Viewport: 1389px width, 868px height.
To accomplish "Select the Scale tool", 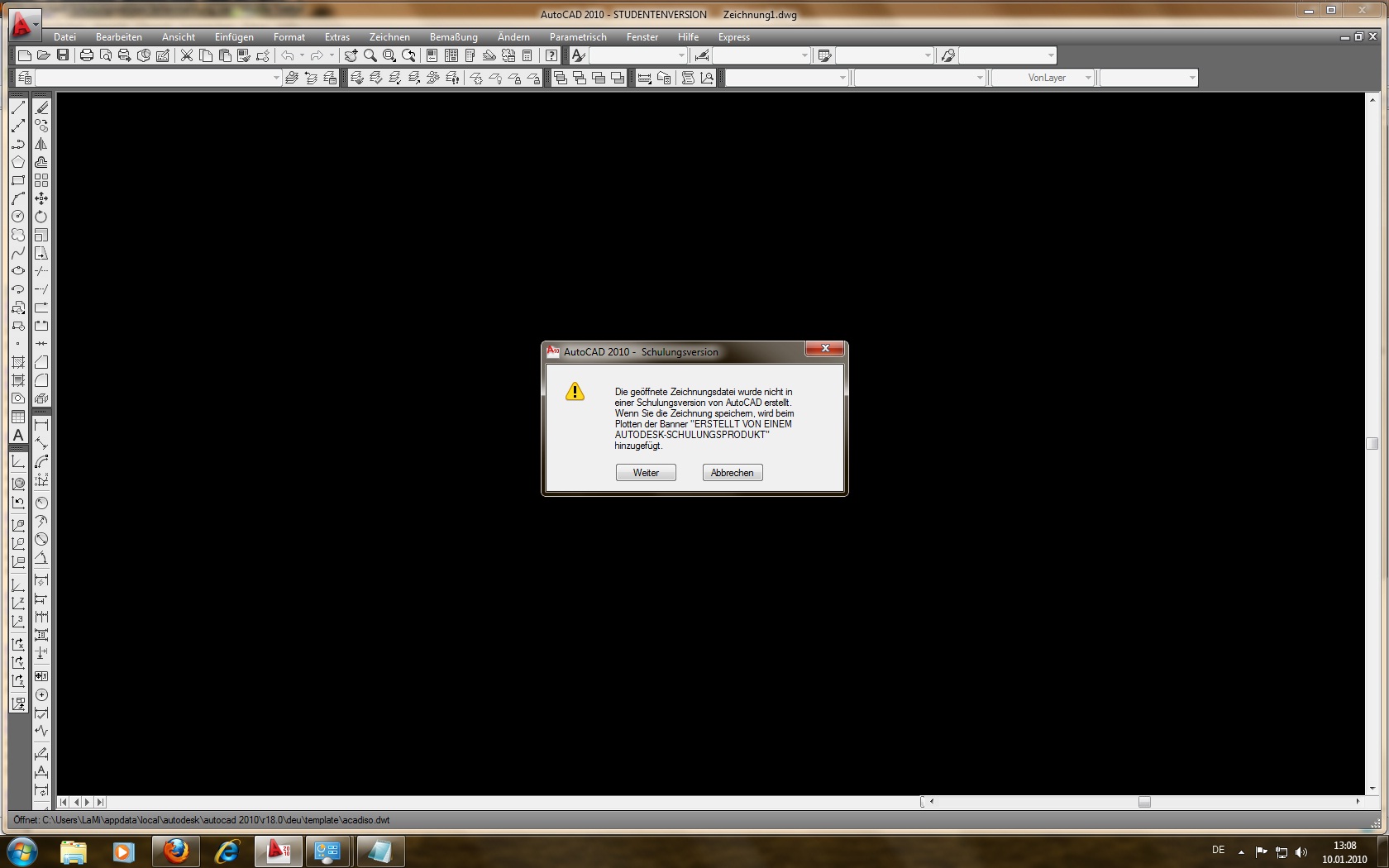I will click(x=41, y=235).
